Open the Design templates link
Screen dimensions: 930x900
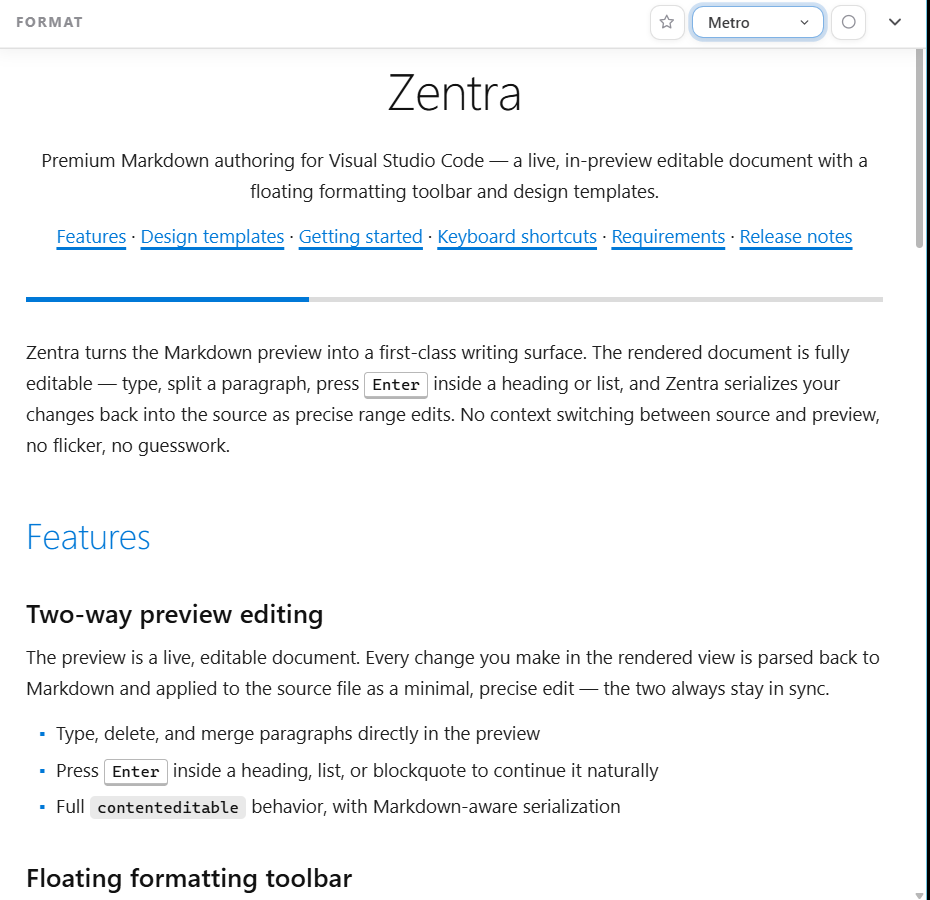coord(212,237)
